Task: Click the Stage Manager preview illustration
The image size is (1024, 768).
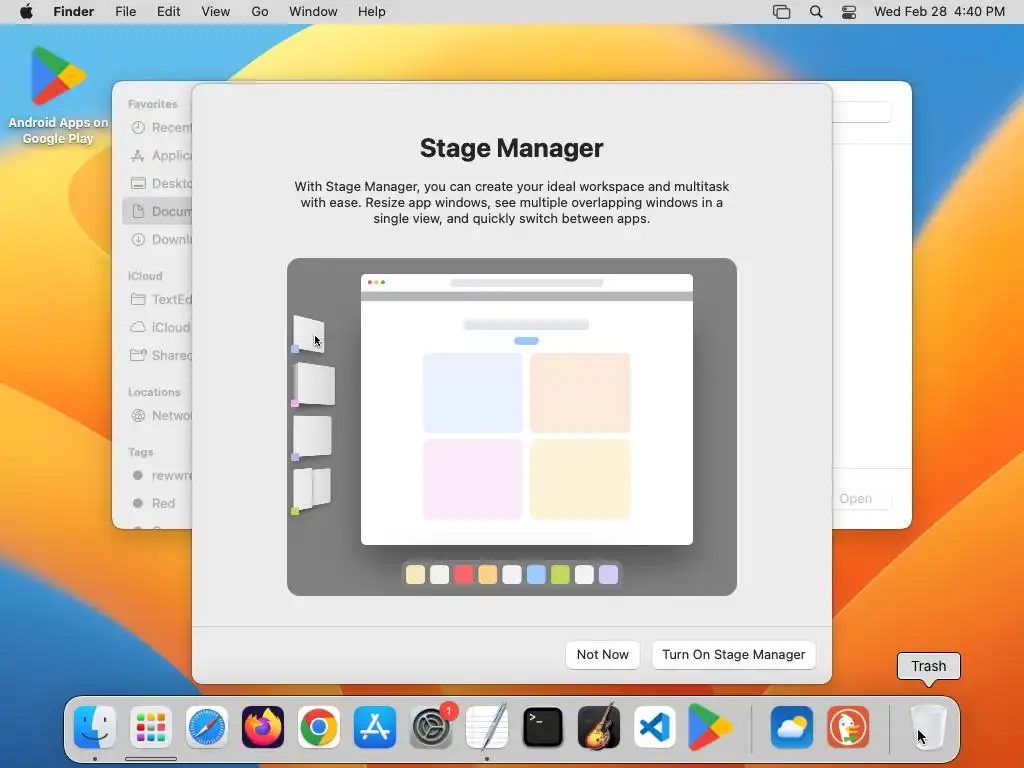Action: point(511,426)
